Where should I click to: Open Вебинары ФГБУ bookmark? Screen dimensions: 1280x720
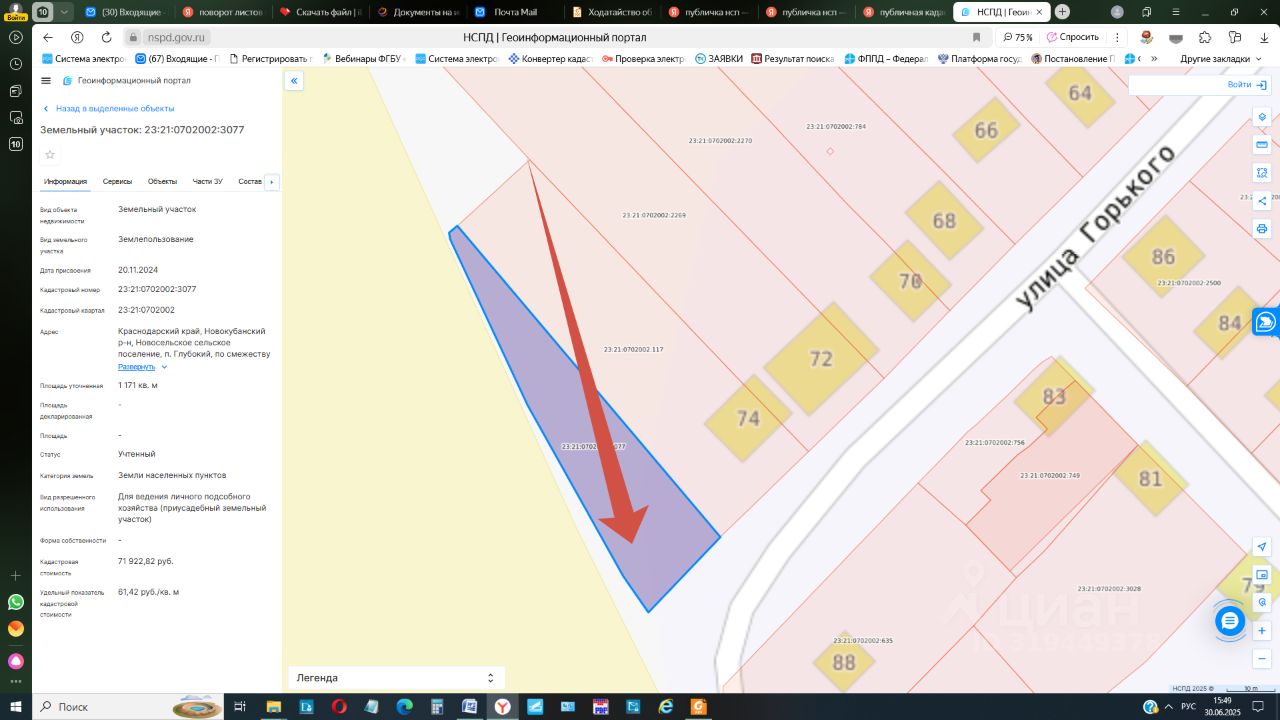point(363,59)
